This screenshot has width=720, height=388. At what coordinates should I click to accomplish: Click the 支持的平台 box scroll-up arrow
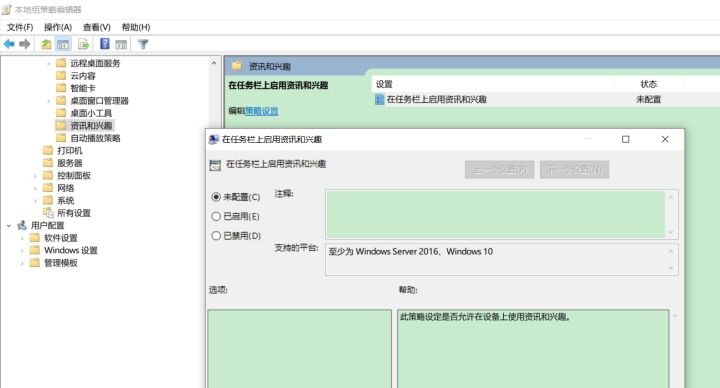click(x=671, y=251)
